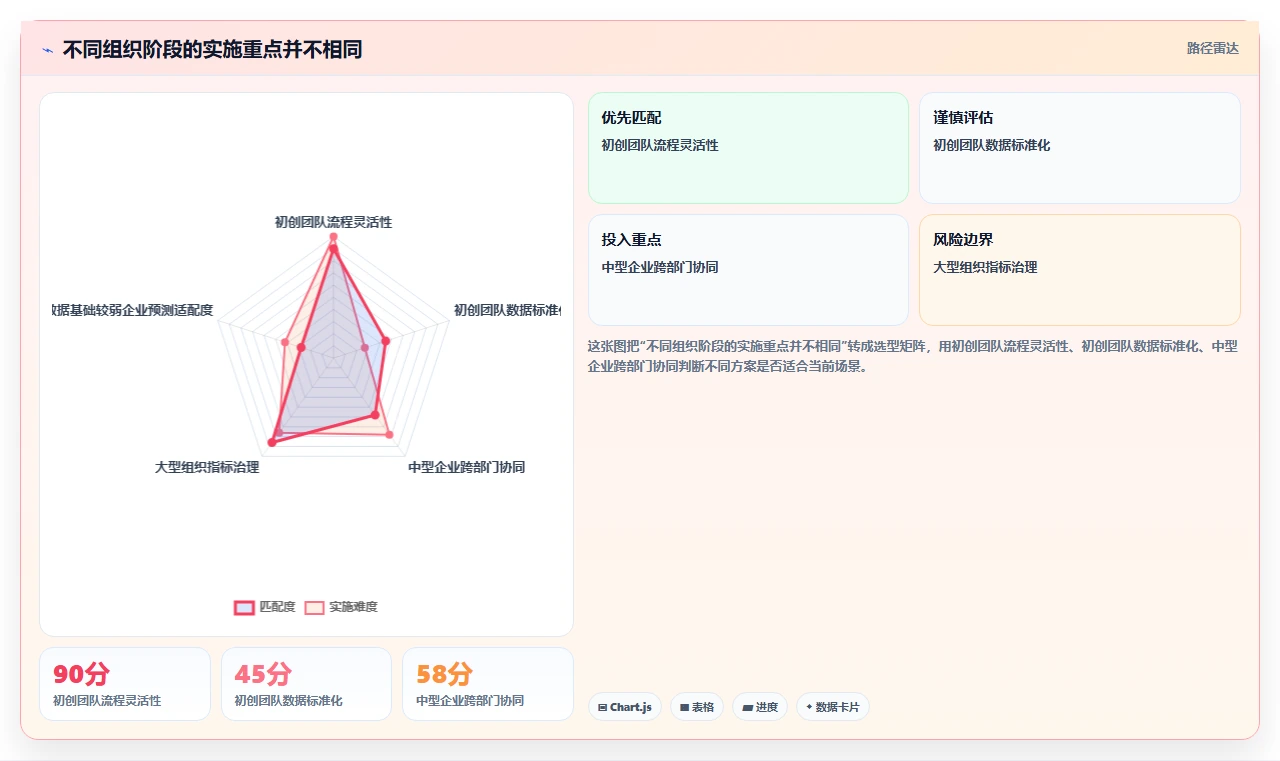Image resolution: width=1280 pixels, height=761 pixels.
Task: Toggle the 匹配度 legend swatch
Action: [244, 607]
